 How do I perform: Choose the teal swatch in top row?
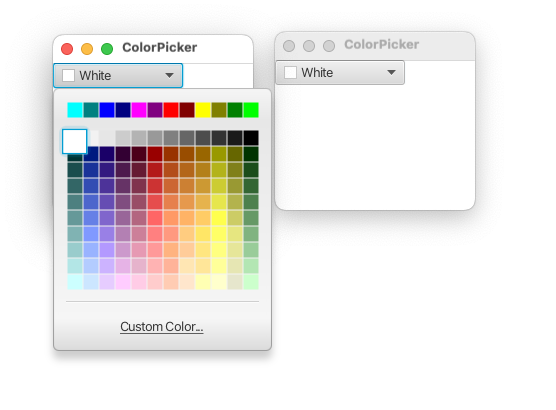(91, 110)
